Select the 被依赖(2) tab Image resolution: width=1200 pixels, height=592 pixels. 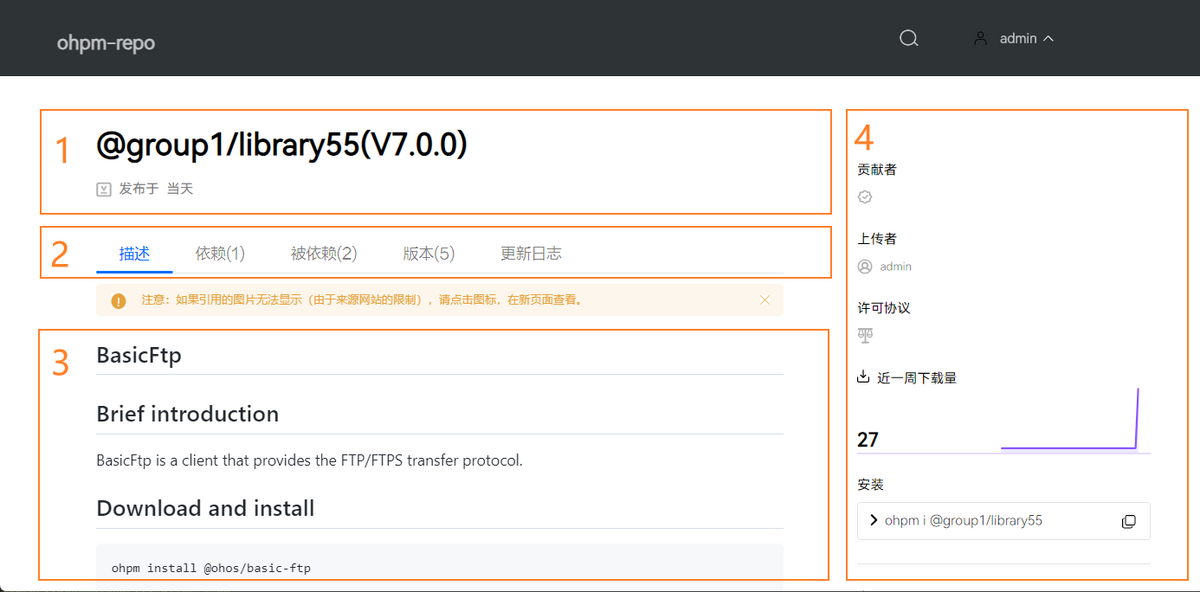coord(324,254)
